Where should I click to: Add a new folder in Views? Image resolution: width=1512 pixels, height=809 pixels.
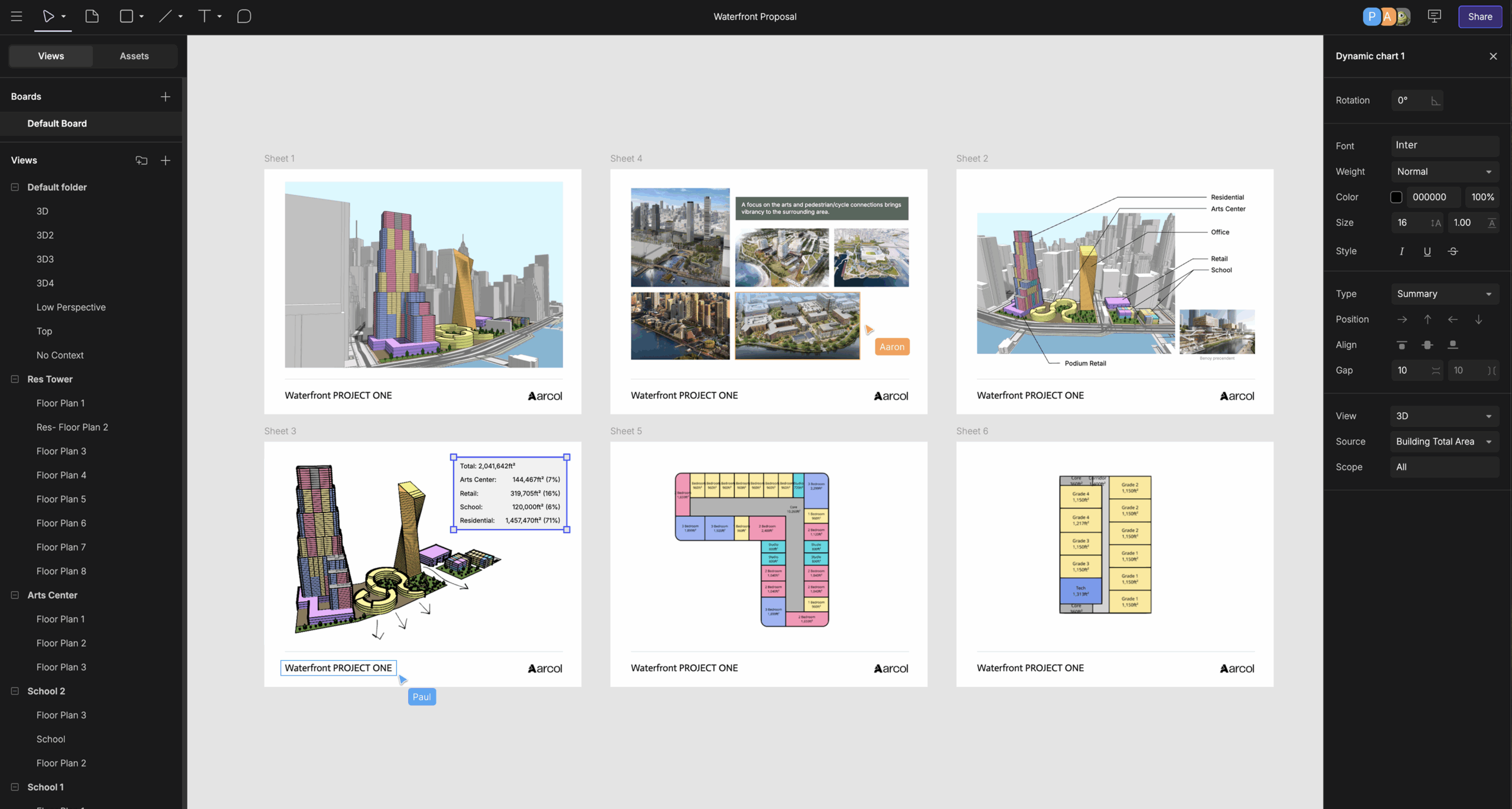[x=141, y=161]
